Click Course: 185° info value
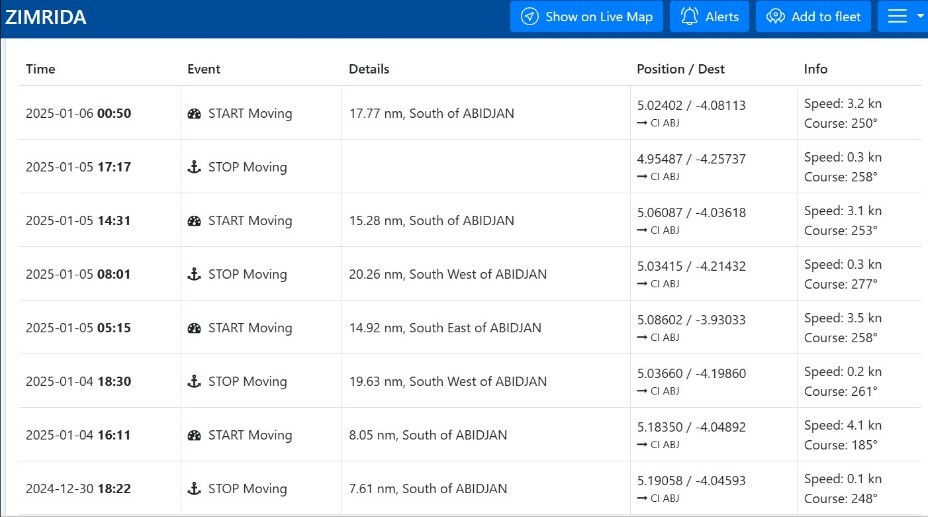This screenshot has width=928, height=517. click(x=840, y=445)
